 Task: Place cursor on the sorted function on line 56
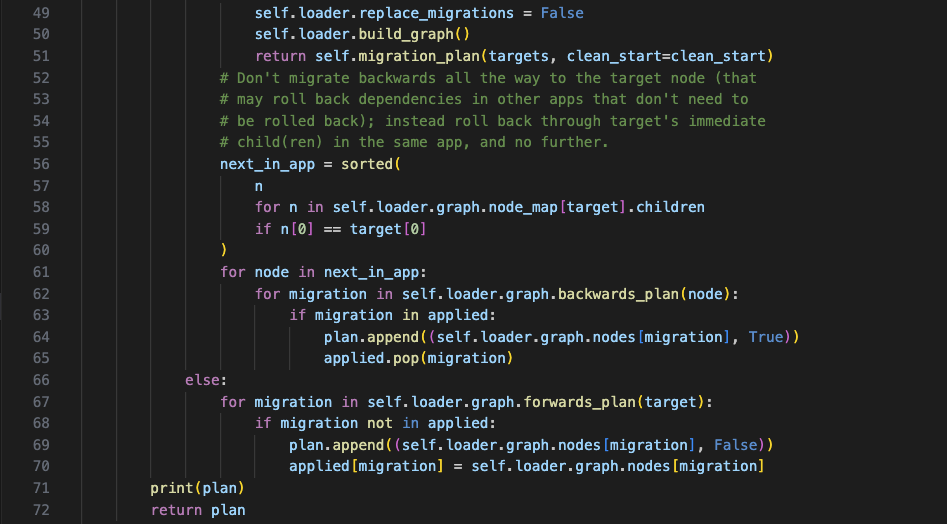(367, 164)
